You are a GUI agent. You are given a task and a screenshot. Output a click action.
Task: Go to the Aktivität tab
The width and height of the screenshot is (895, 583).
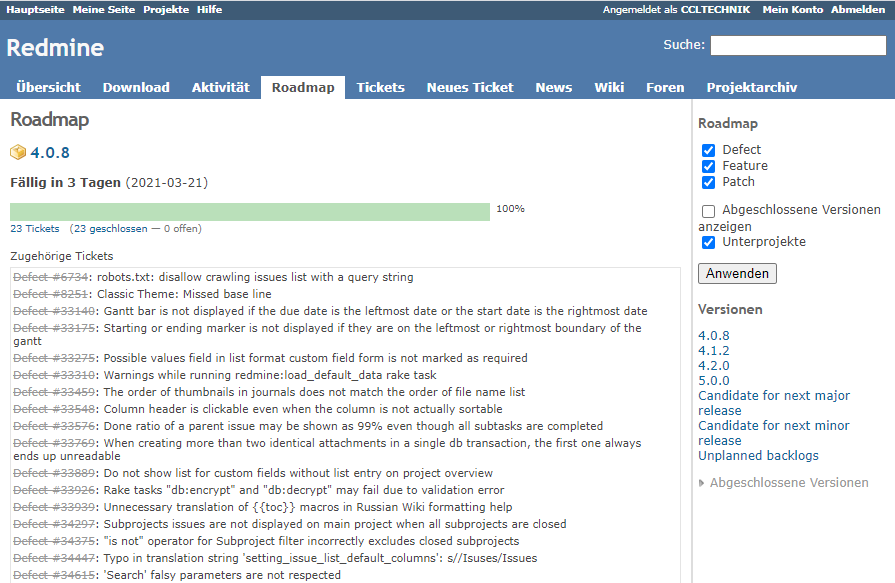pyautogui.click(x=220, y=87)
